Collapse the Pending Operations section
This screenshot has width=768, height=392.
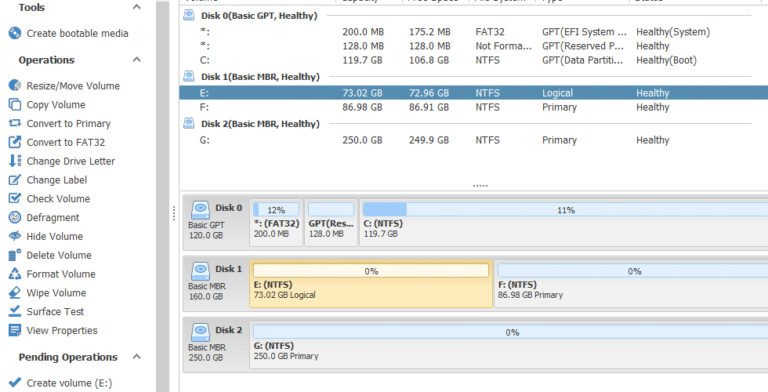click(137, 357)
